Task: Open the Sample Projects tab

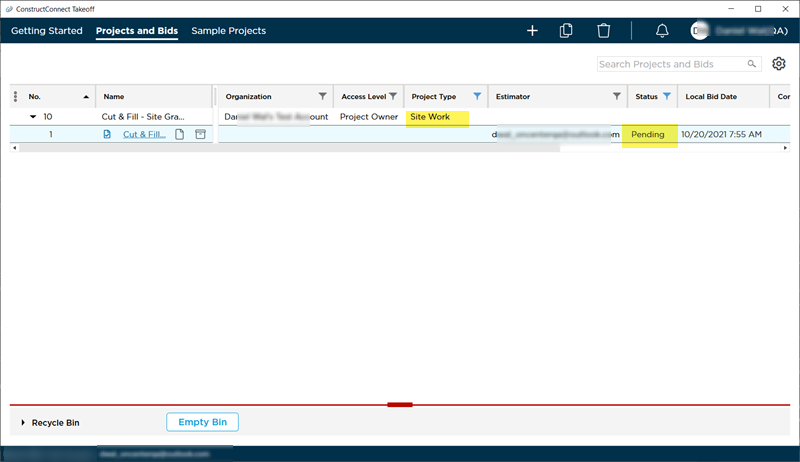Action: point(229,31)
